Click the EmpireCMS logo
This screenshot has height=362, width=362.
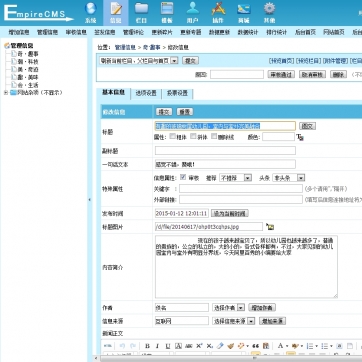[38, 13]
